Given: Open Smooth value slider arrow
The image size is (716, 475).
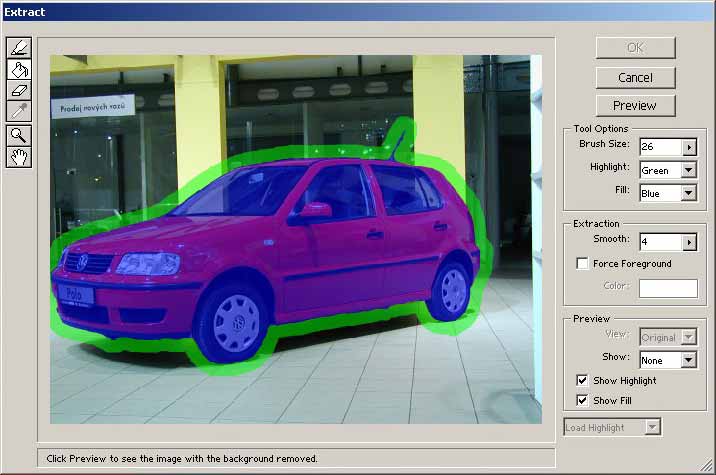Looking at the screenshot, I should tap(689, 242).
